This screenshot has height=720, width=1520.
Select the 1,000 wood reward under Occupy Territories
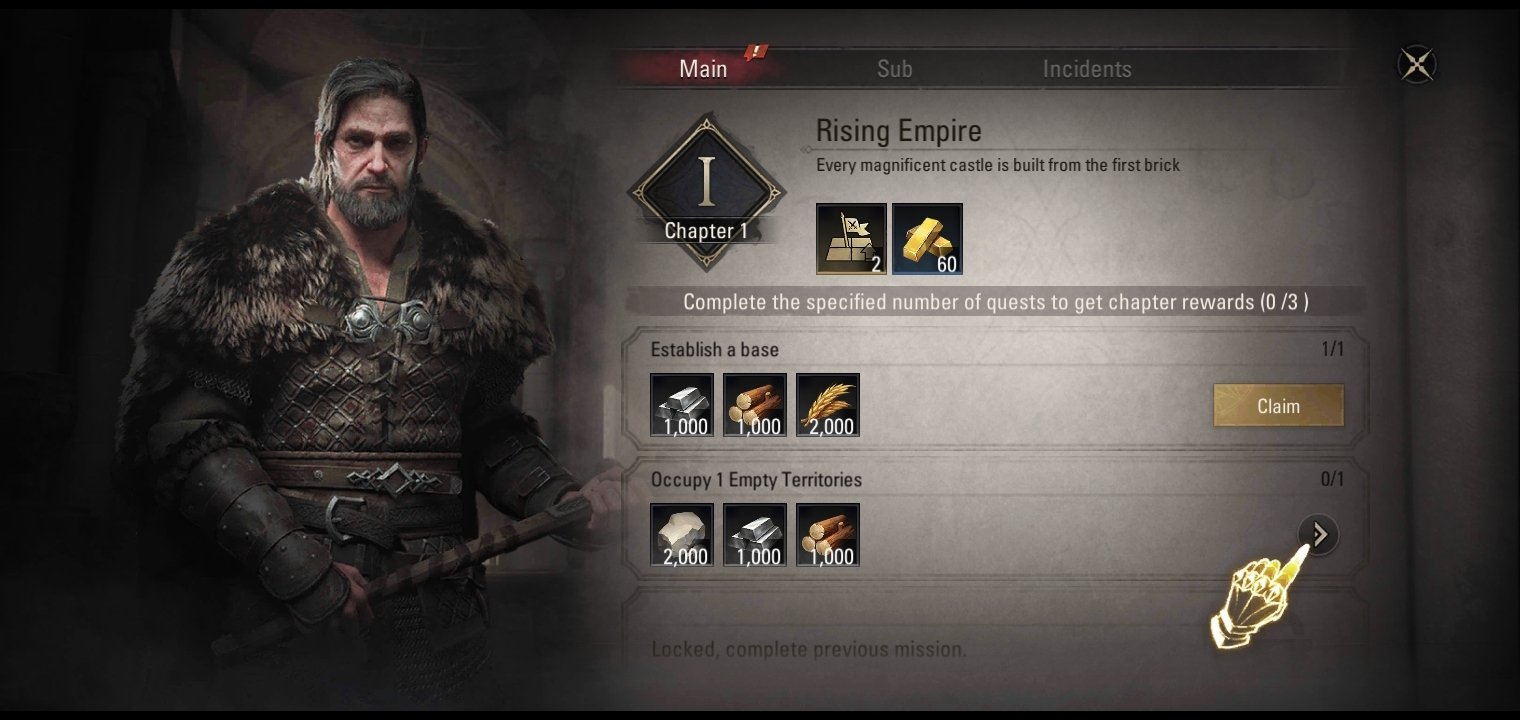[828, 535]
